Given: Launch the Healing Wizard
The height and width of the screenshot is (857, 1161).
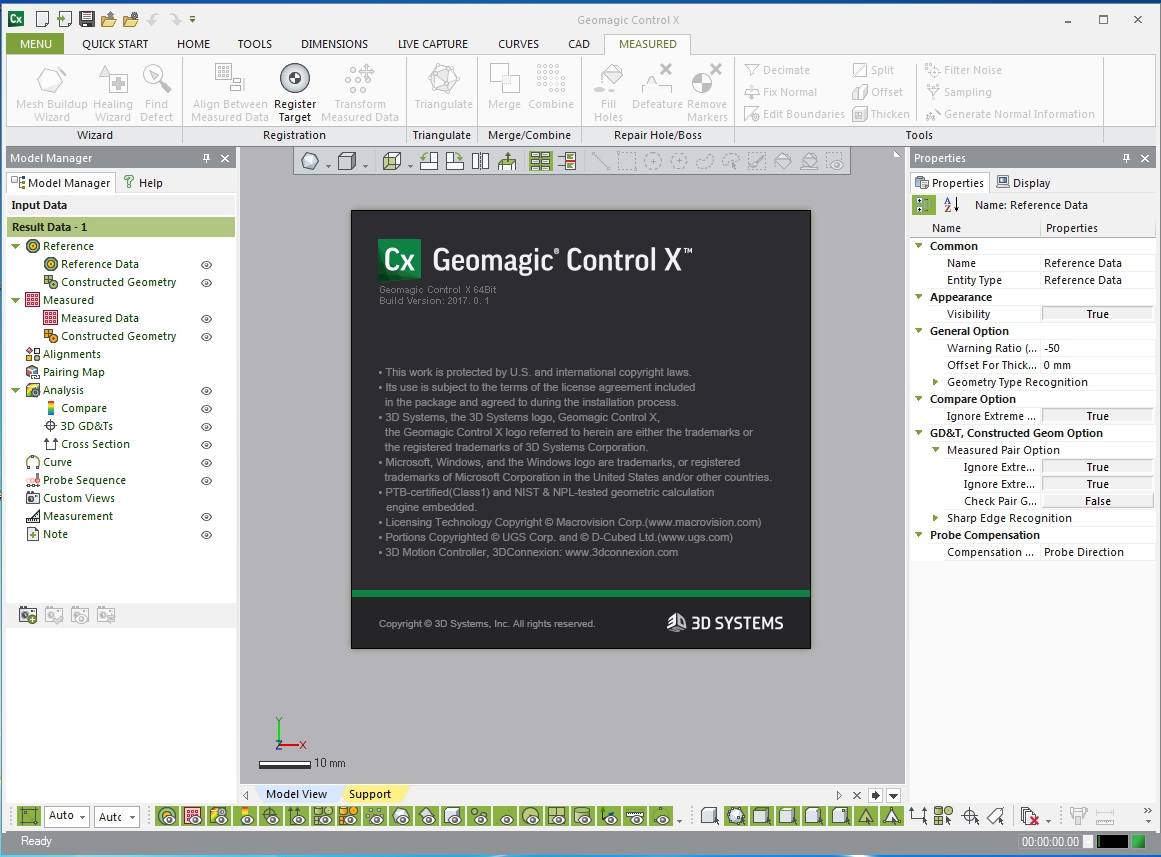Looking at the screenshot, I should pos(113,92).
